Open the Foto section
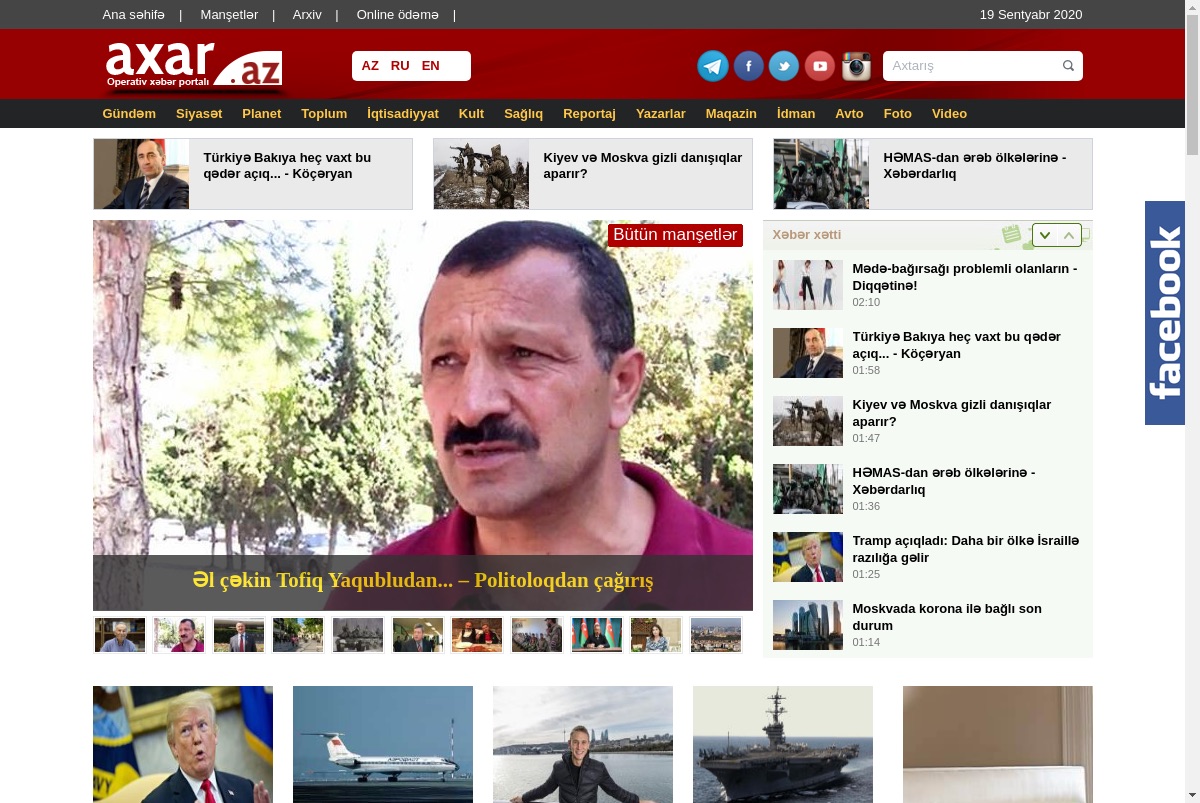Viewport: 1200px width, 803px height. pos(898,114)
